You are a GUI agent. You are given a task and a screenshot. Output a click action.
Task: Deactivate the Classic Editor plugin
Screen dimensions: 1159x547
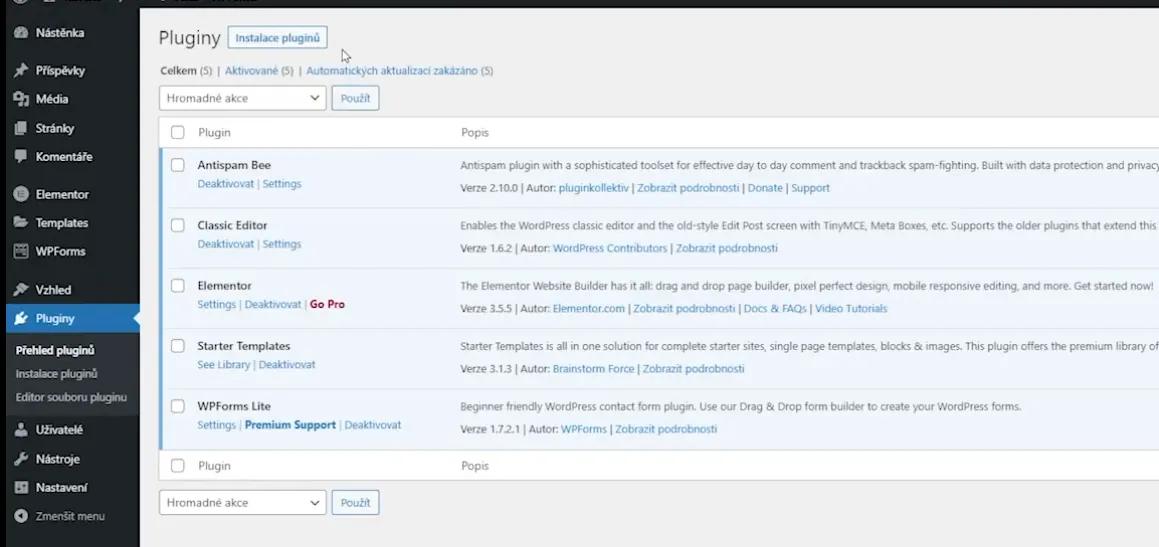pos(225,244)
